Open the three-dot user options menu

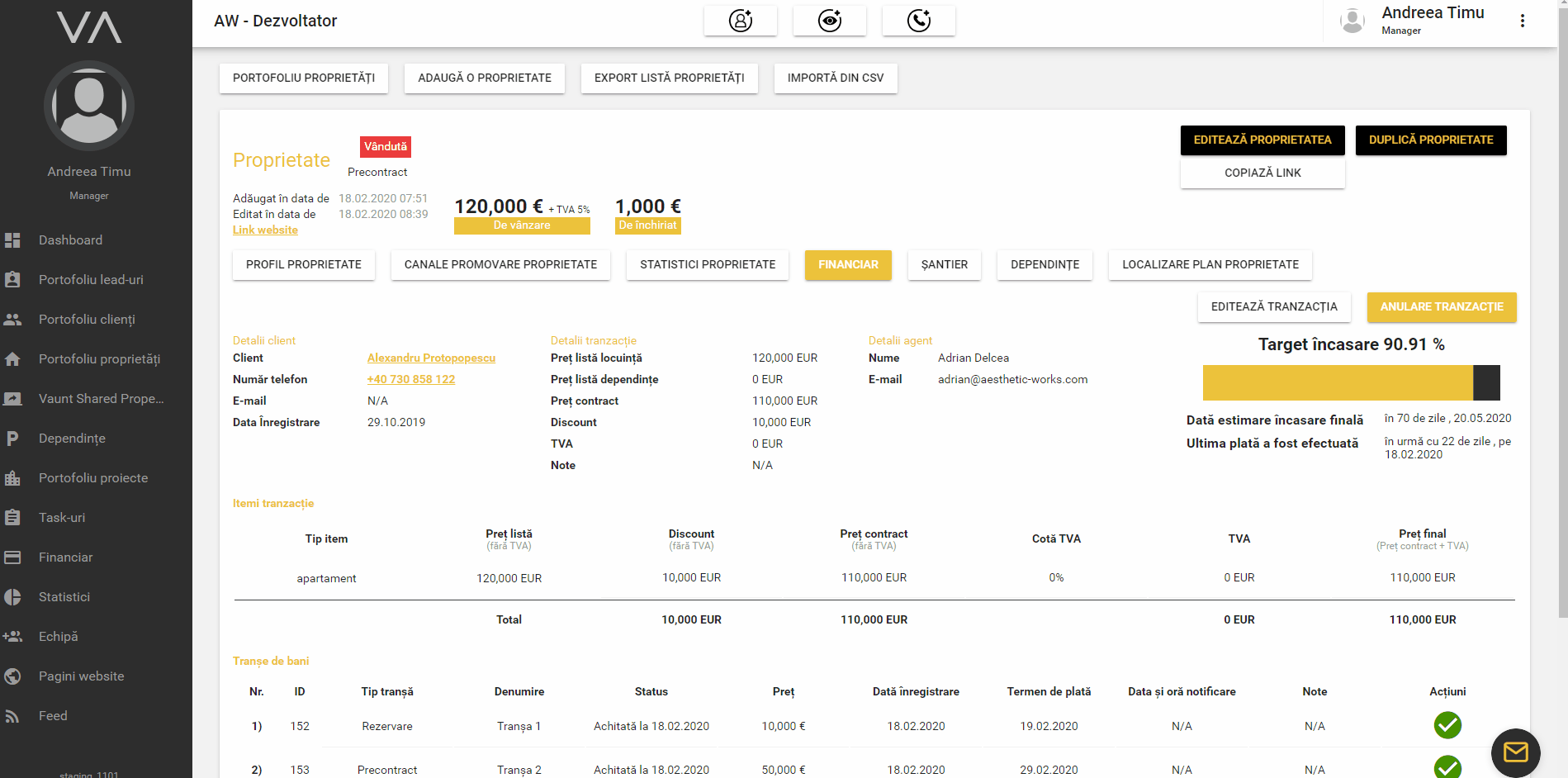[1523, 21]
